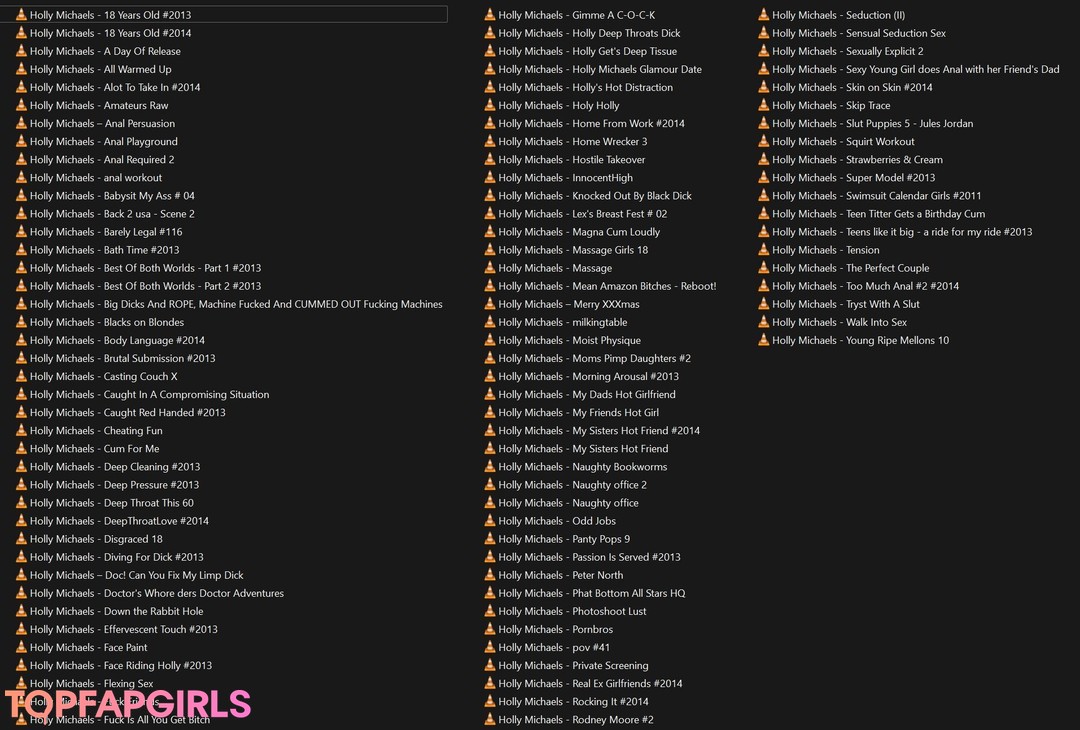
Task: Click file name 'Disgraced 18'
Action: pos(96,539)
